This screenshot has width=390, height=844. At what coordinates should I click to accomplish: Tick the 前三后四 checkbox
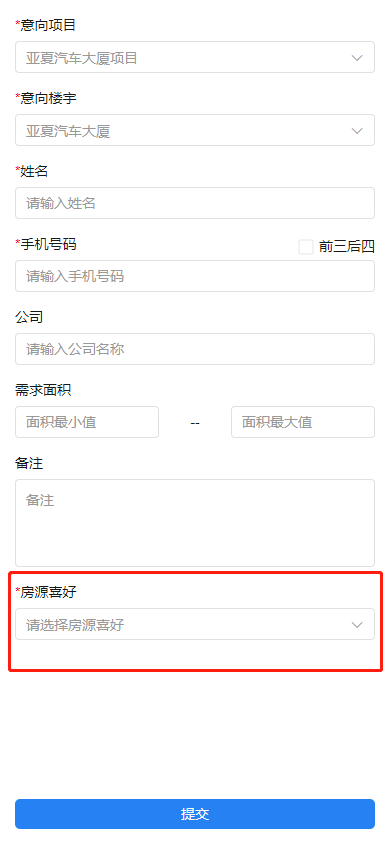point(306,247)
